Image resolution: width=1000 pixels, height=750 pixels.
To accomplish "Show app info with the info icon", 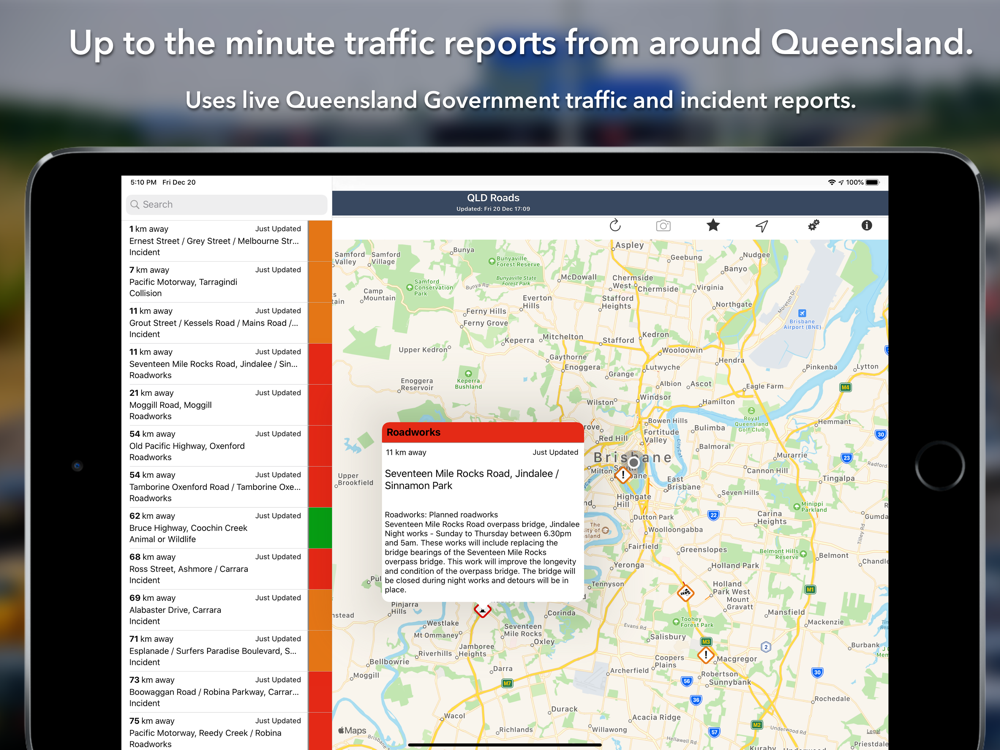I will click(866, 225).
